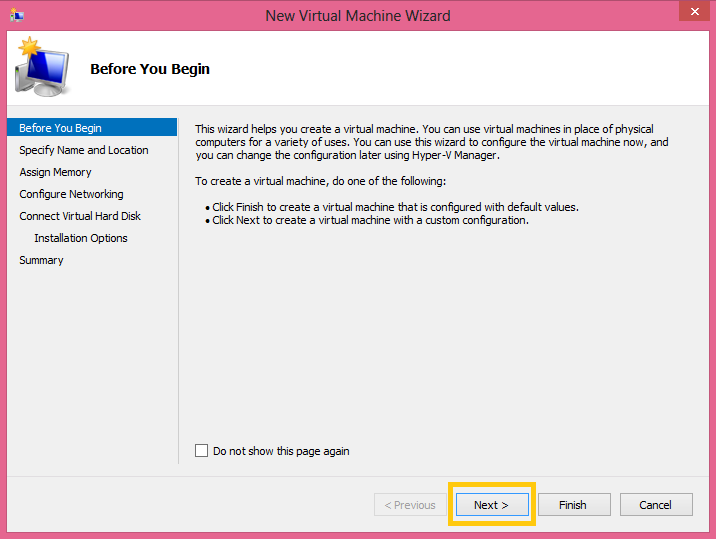
Task: Click the virtual machine monitor icon in the header
Action: point(42,67)
